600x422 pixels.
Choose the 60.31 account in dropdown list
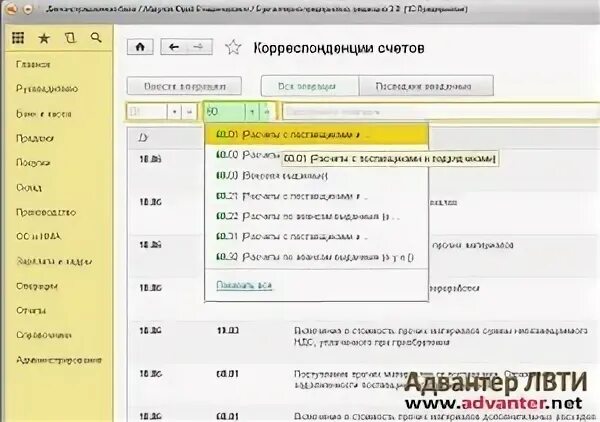pos(316,237)
